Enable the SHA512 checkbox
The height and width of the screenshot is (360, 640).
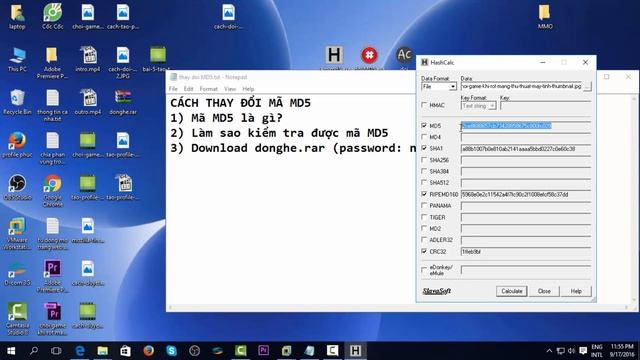click(424, 182)
